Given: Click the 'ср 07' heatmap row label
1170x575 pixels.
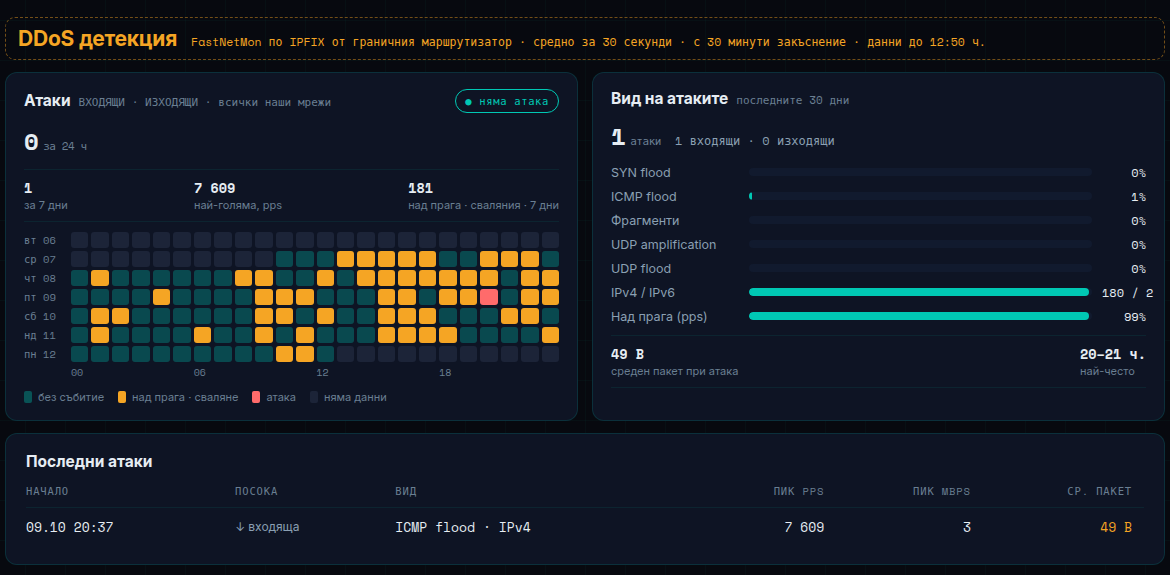Looking at the screenshot, I should click(40, 260).
